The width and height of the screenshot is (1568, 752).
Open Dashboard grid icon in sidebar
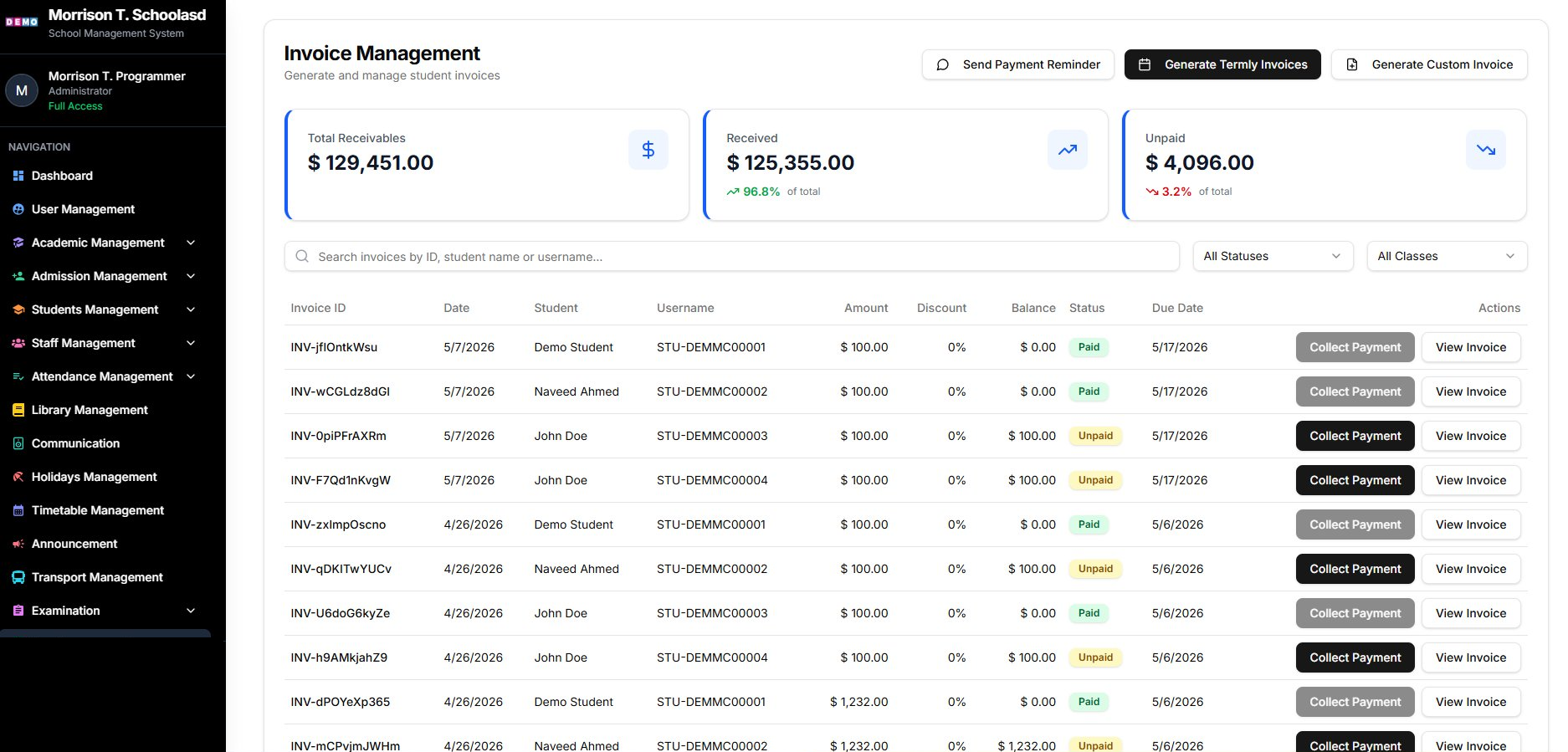pos(18,176)
